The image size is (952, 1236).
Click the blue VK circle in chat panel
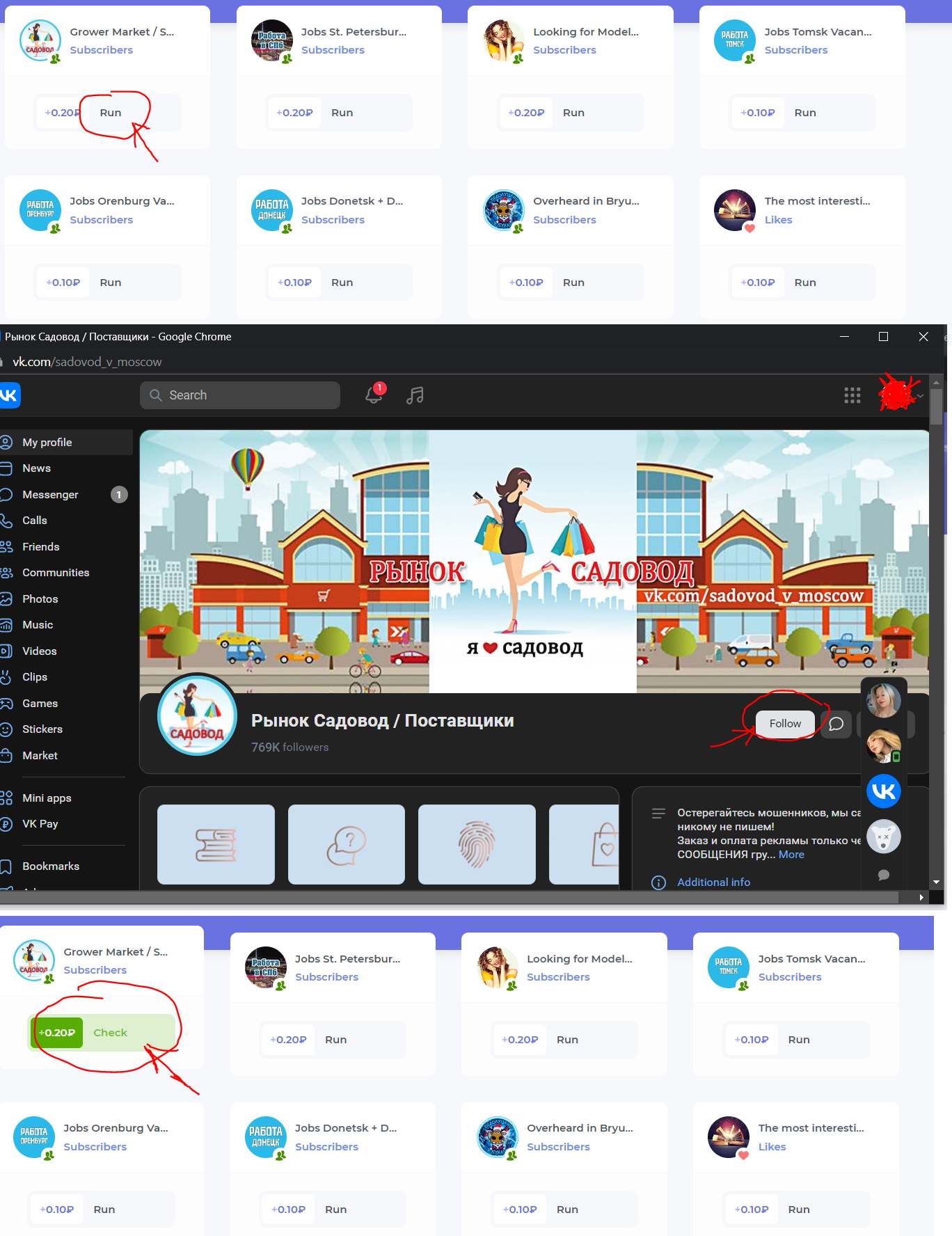(x=884, y=791)
